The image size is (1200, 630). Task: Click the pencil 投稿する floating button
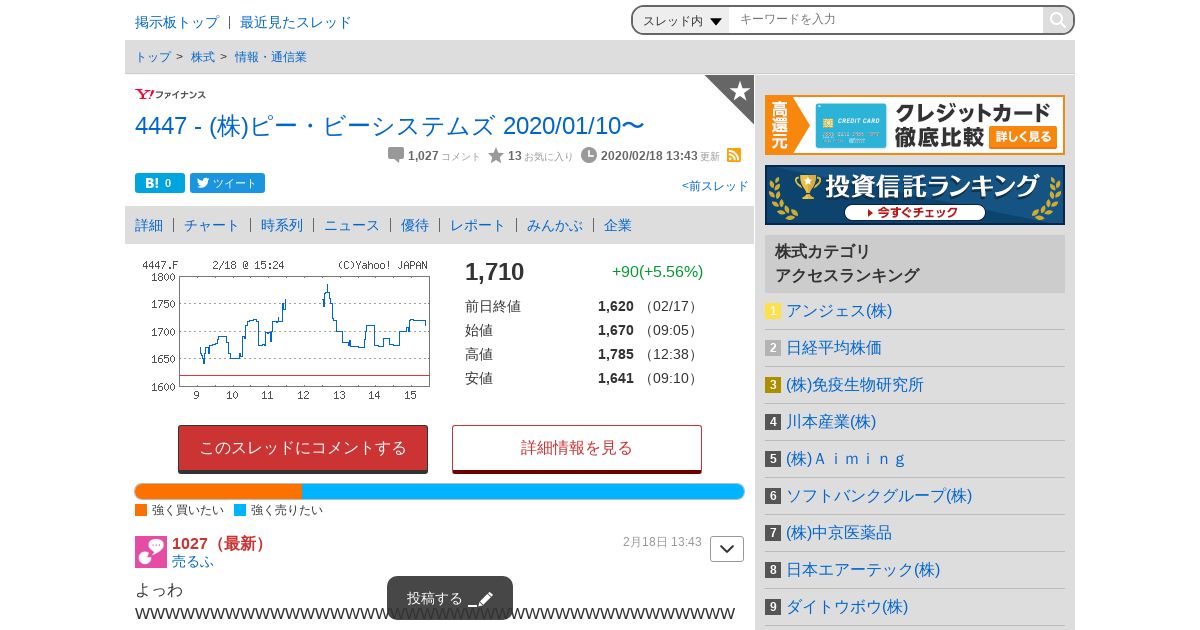450,598
